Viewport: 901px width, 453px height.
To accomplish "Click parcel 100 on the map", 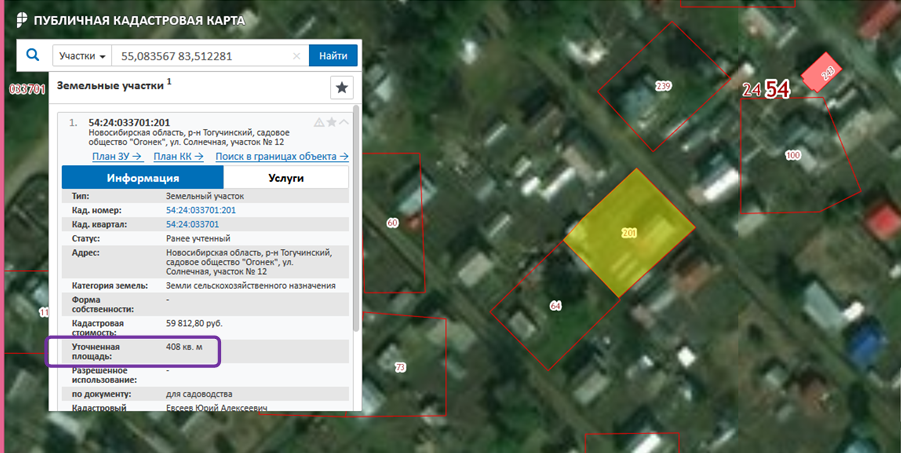I will click(x=793, y=155).
